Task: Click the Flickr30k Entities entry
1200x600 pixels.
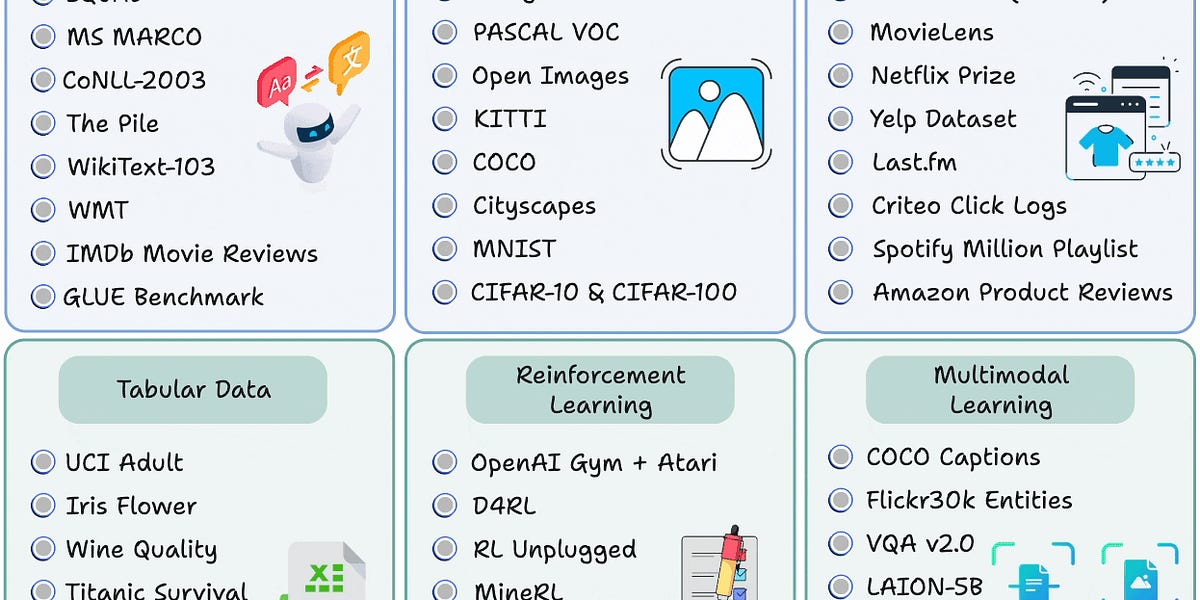Action: [969, 500]
